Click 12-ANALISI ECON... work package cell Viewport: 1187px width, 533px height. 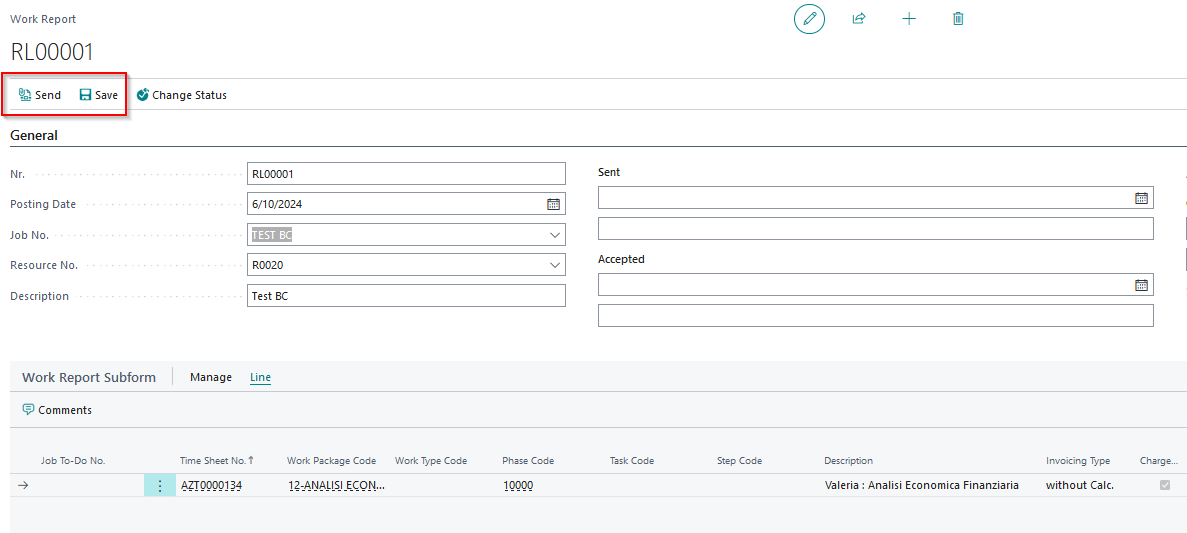pos(337,485)
